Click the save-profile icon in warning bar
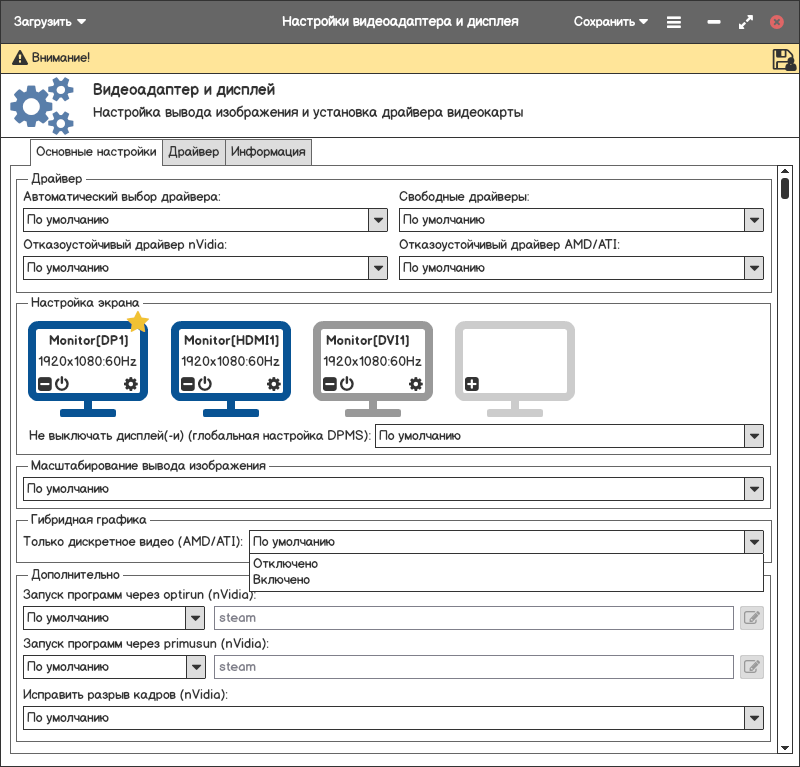This screenshot has height=767, width=800. tap(783, 59)
